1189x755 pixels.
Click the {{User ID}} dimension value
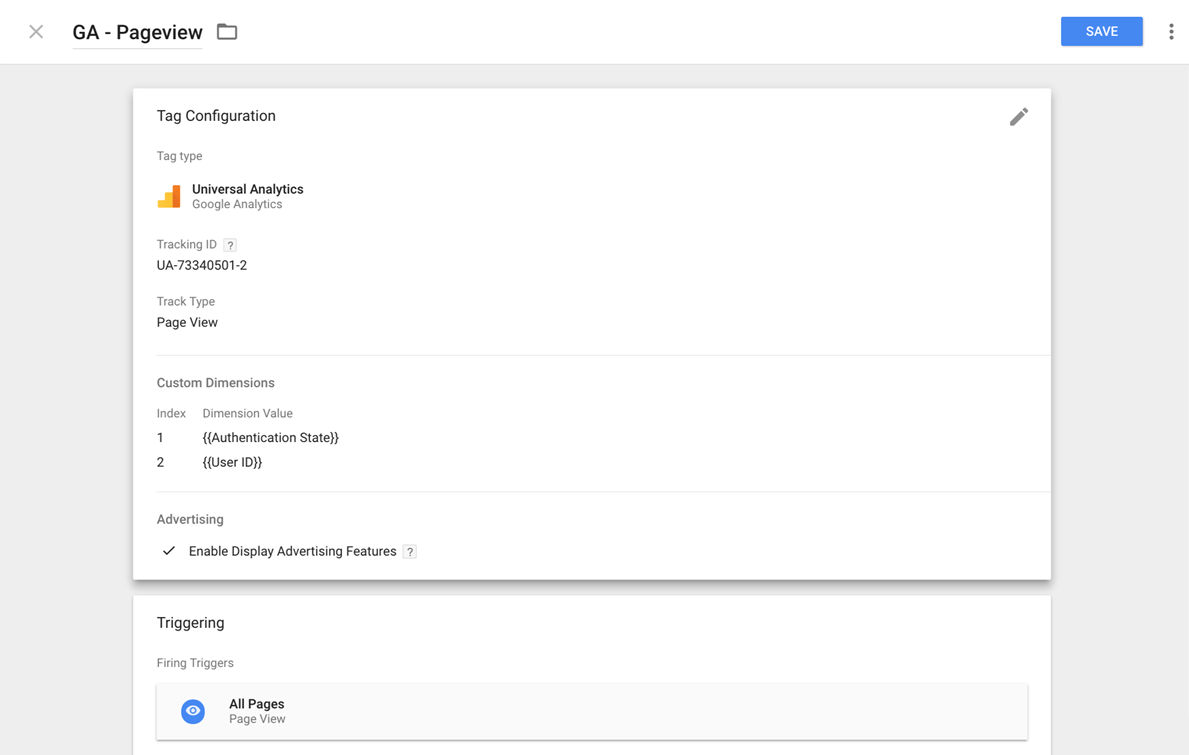click(x=233, y=462)
